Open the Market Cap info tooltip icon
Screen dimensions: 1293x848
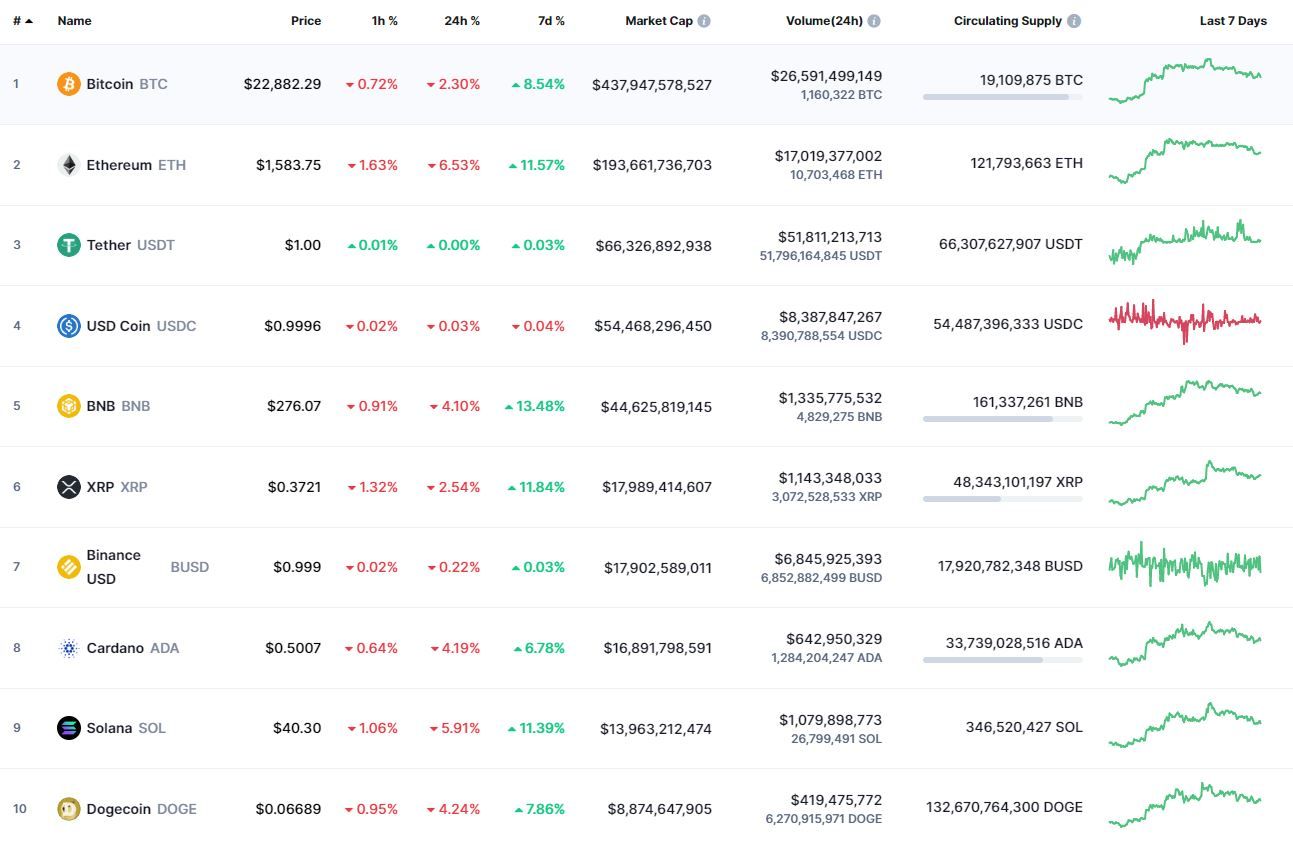(704, 21)
